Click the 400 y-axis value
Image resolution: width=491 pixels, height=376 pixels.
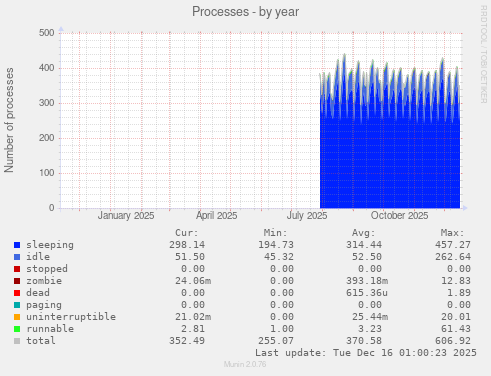[x=47, y=68]
